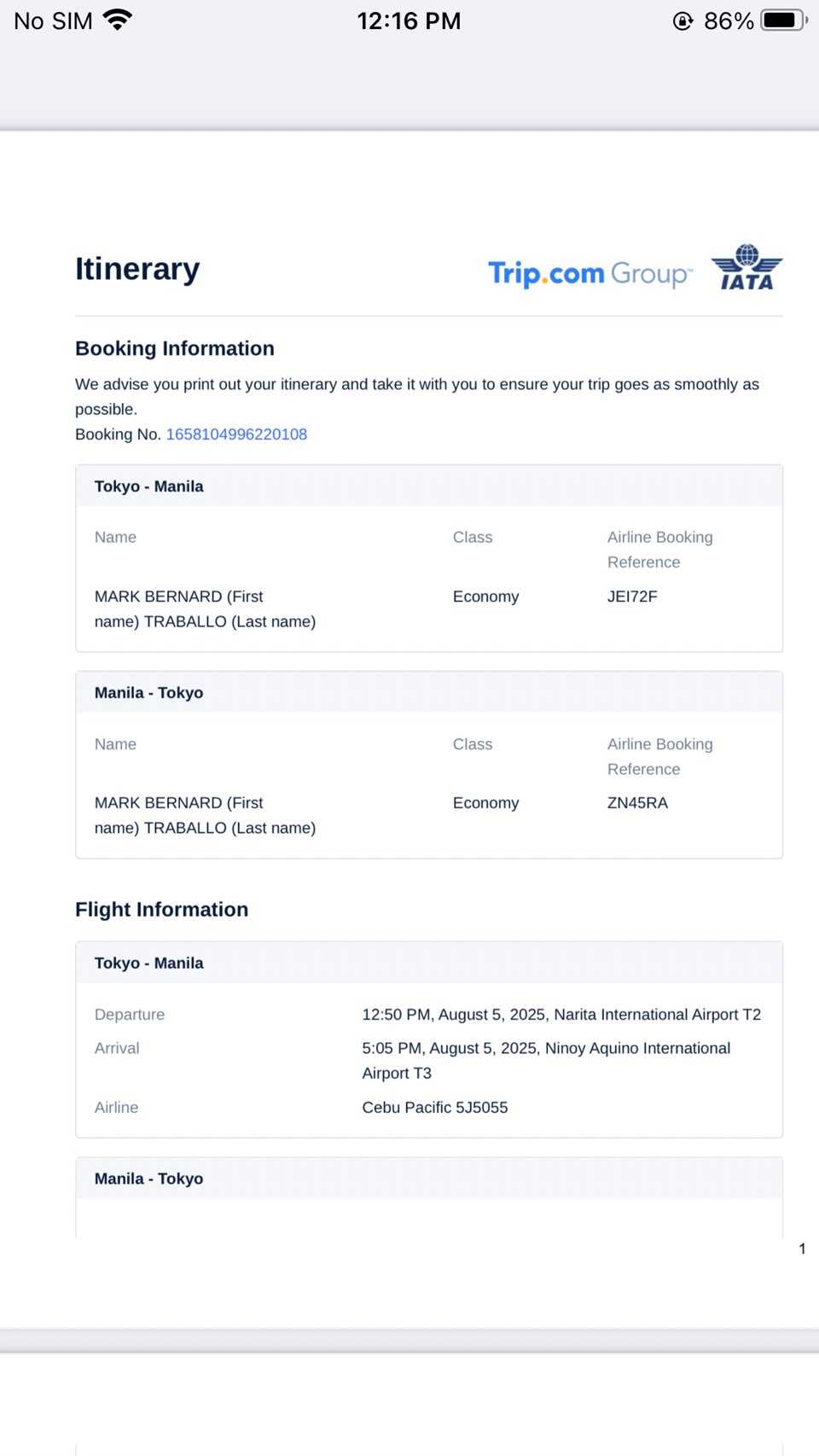819x1456 pixels.
Task: Click the Flight Information heading
Action: coord(162,910)
